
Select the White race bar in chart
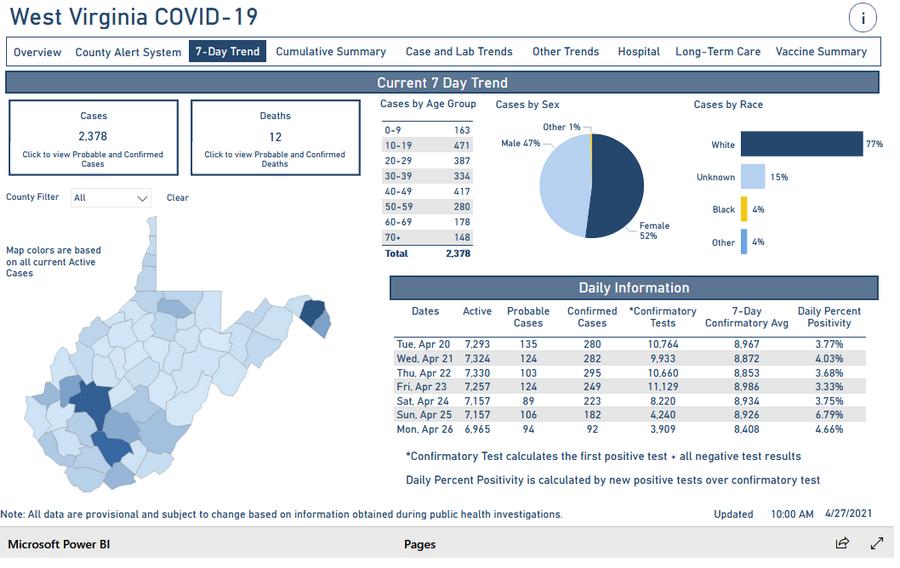pyautogui.click(x=801, y=144)
